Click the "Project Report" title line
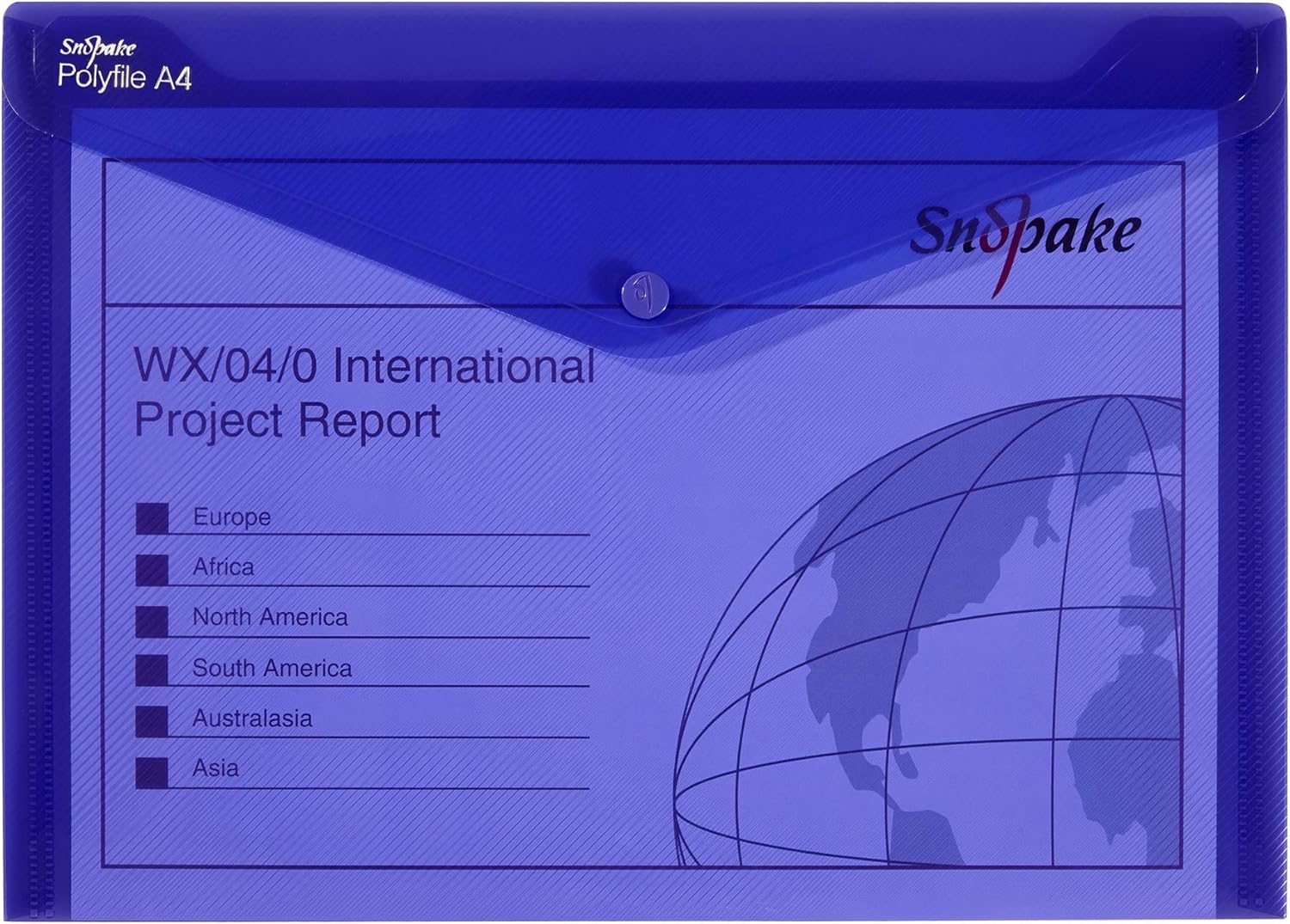Viewport: 1290px width, 924px height. pyautogui.click(x=287, y=421)
